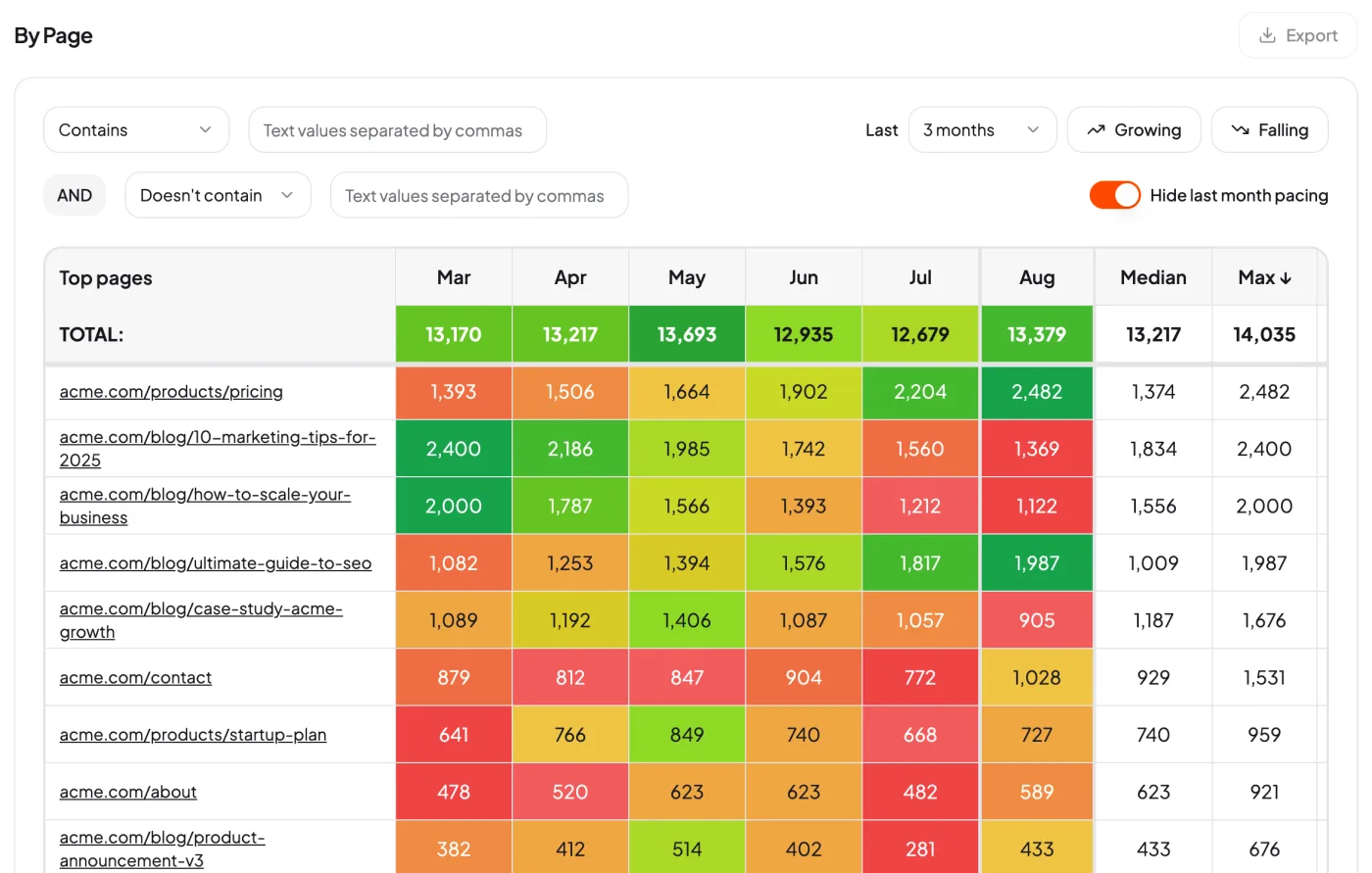The image size is (1372, 873).
Task: Click the Falling trend arrow icon
Action: point(1241,130)
